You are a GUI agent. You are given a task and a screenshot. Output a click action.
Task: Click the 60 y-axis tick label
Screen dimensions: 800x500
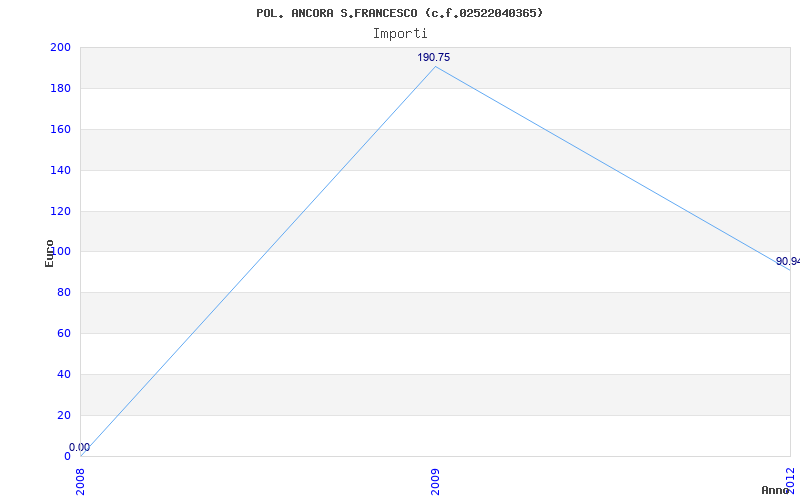(x=64, y=334)
